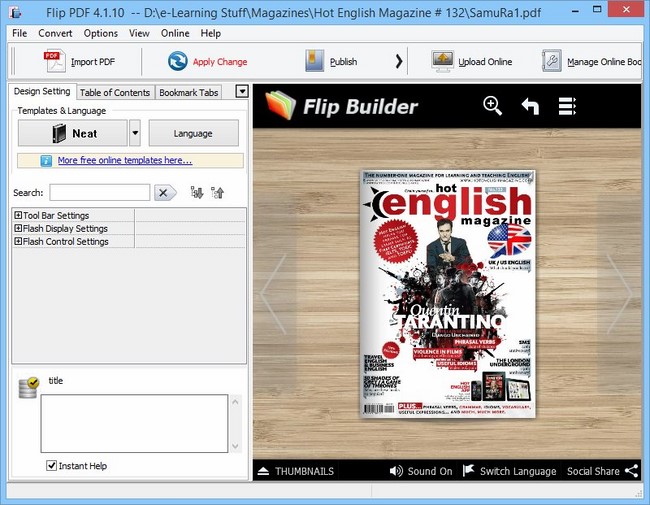Open the table of contents list icon
This screenshot has width=650, height=505.
(568, 106)
